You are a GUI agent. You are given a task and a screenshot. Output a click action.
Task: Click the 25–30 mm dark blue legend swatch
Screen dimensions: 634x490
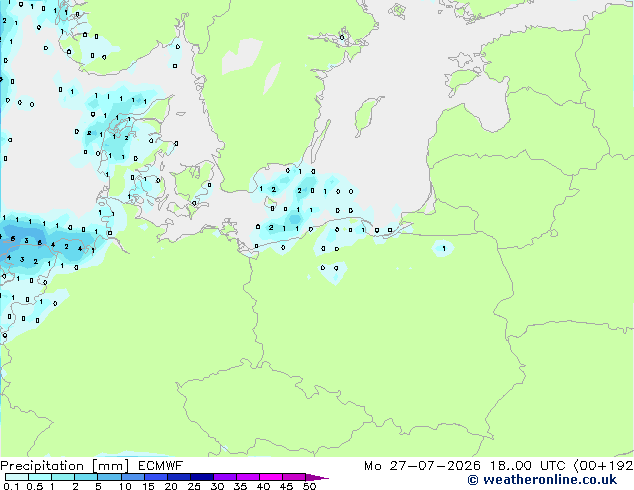point(202,477)
